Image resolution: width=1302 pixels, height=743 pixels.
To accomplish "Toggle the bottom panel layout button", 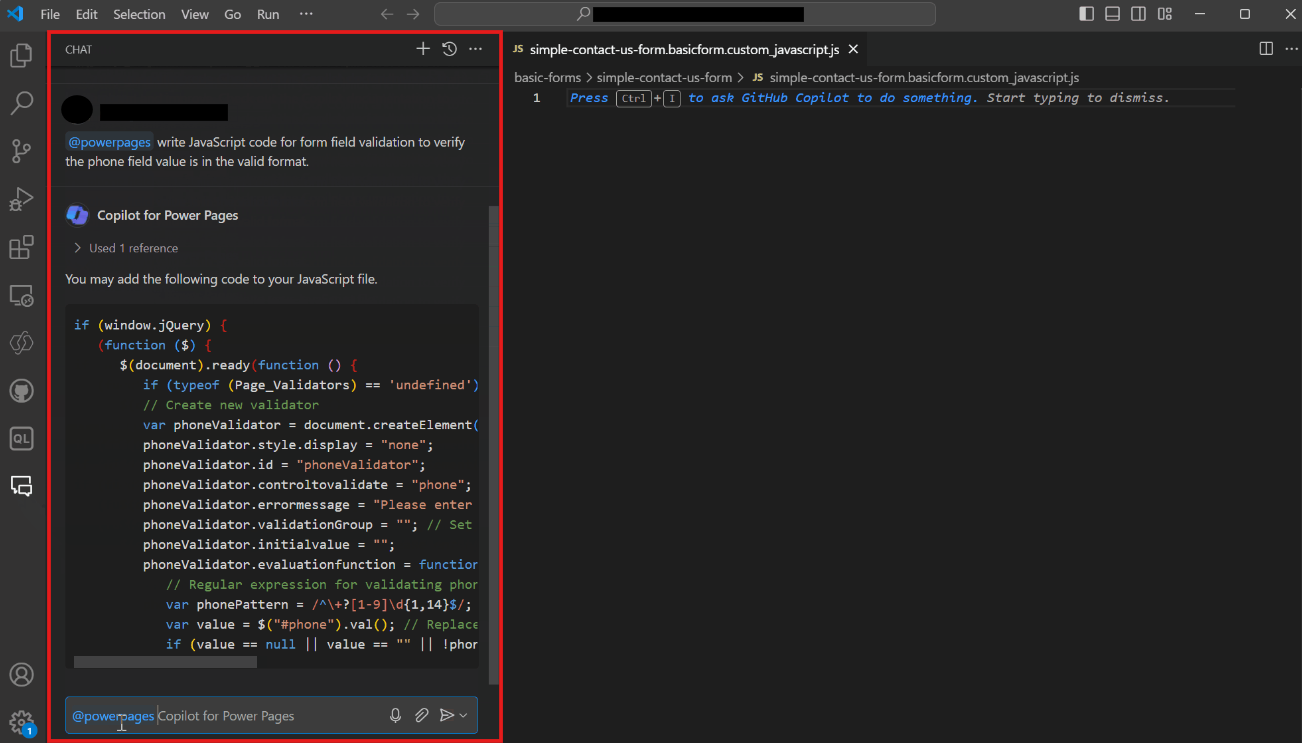I will click(1113, 14).
